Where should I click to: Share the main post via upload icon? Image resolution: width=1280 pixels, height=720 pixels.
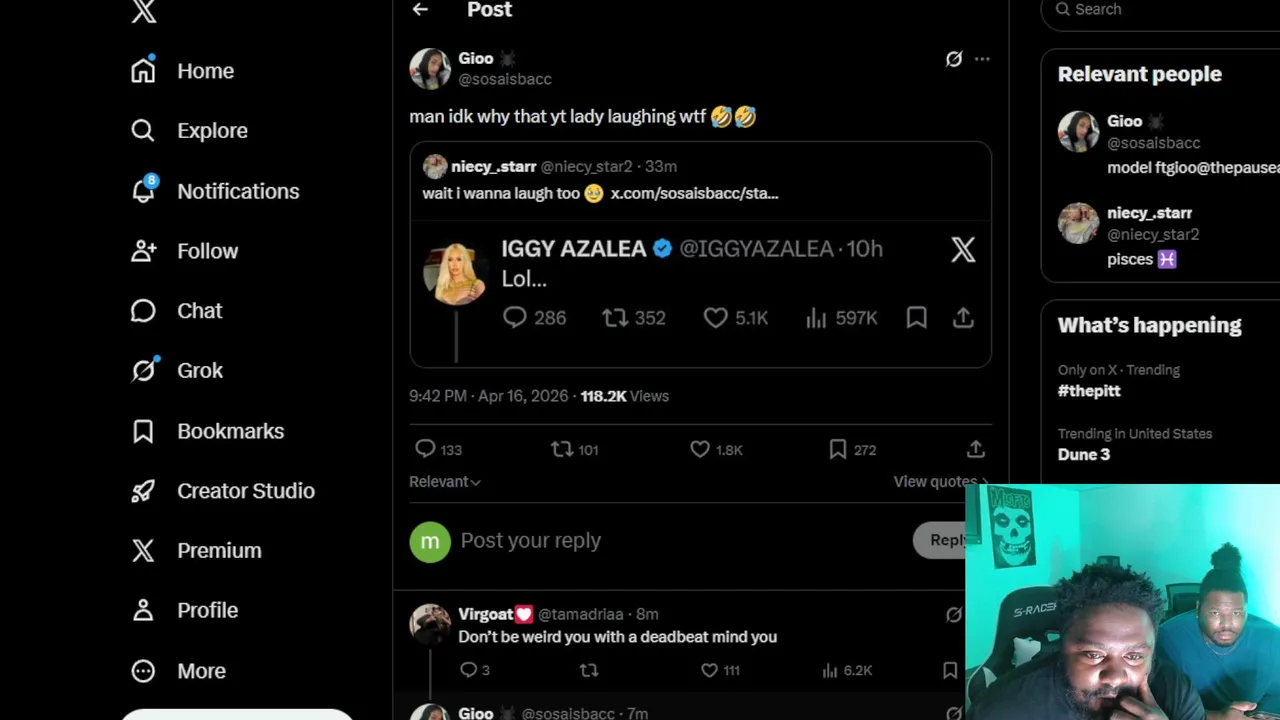point(975,449)
